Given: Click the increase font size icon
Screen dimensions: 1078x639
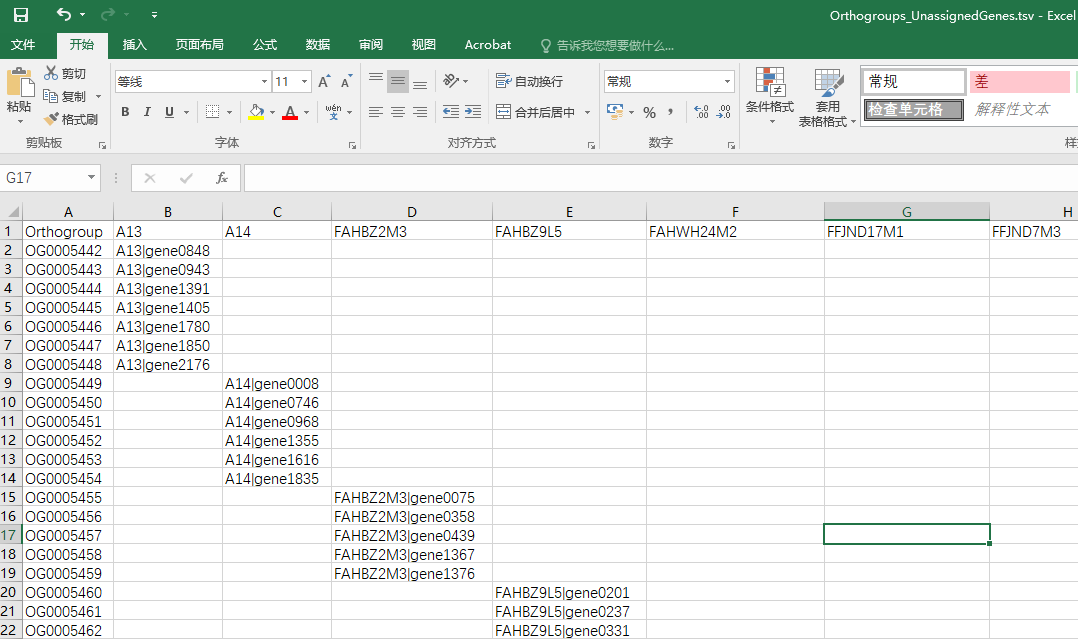Looking at the screenshot, I should click(324, 82).
